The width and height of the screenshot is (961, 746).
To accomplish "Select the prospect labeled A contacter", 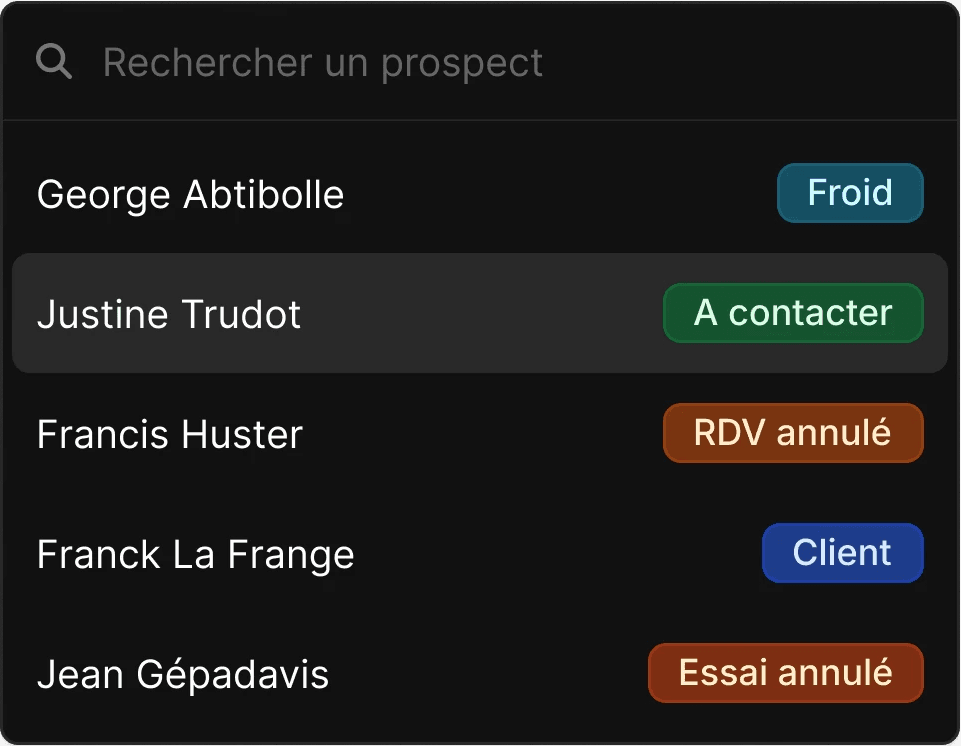I will (x=480, y=313).
